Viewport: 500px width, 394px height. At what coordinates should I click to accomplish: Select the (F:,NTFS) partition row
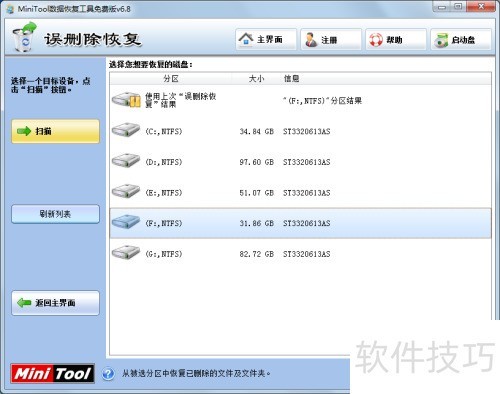click(300, 223)
